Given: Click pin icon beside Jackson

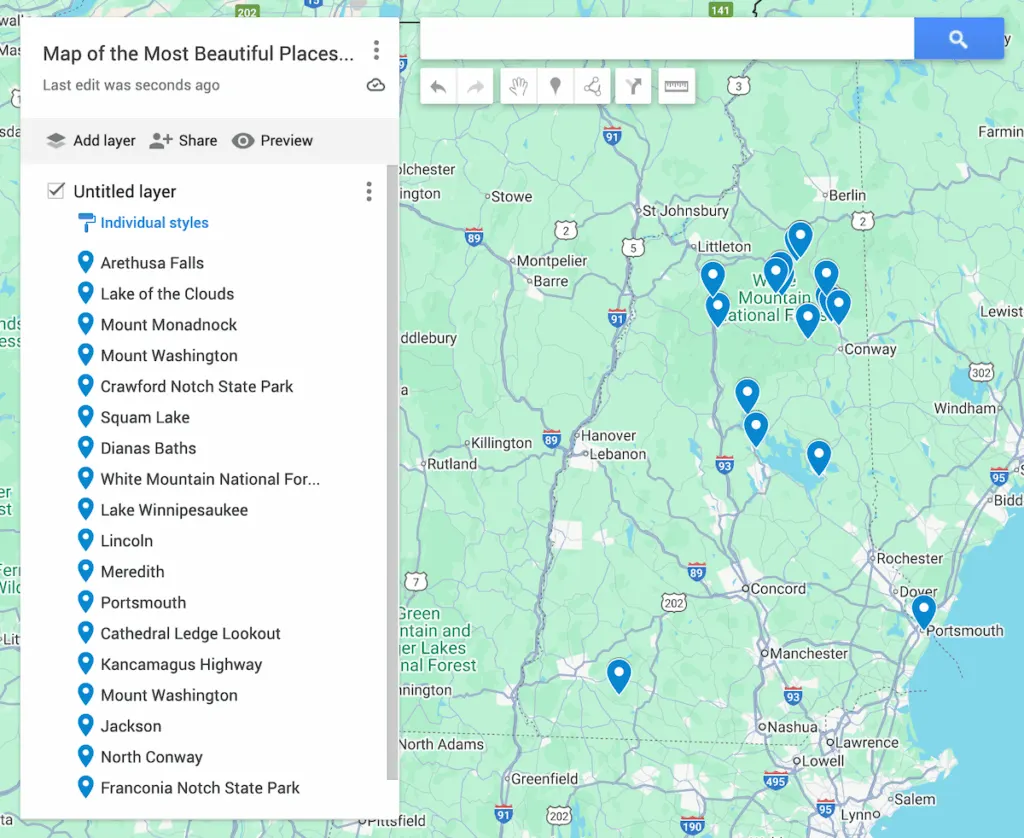Looking at the screenshot, I should 86,725.
